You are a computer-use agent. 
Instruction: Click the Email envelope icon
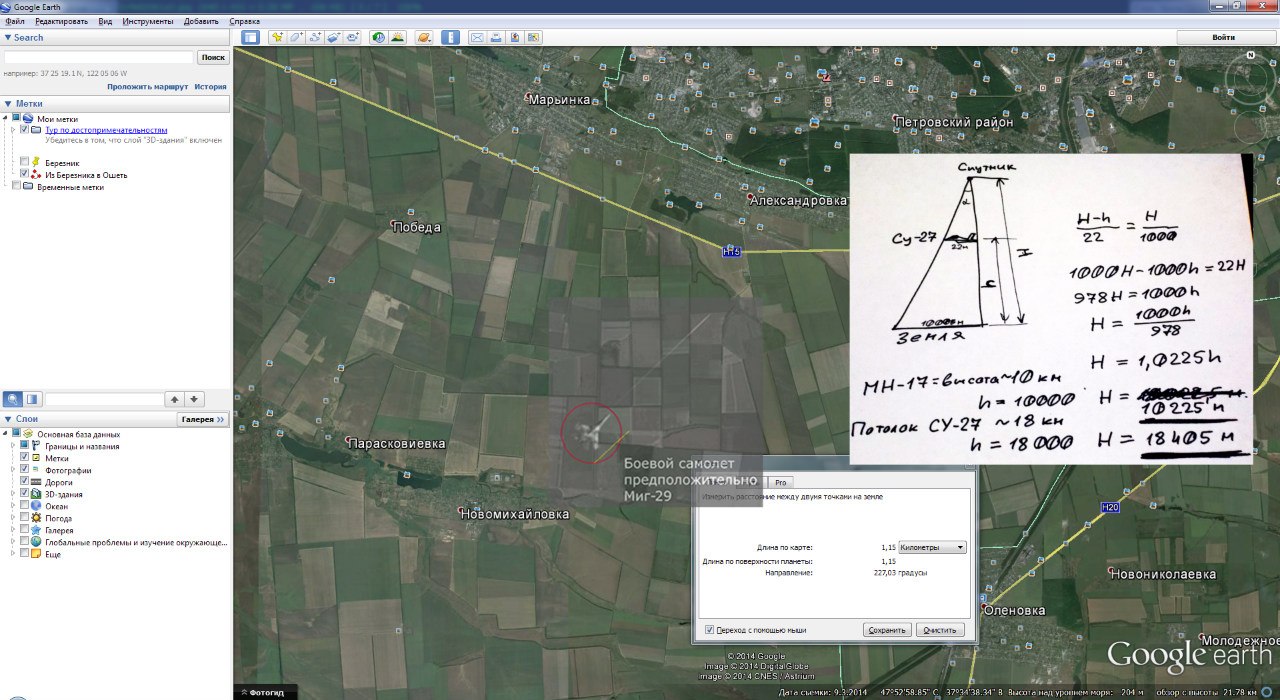(x=477, y=37)
